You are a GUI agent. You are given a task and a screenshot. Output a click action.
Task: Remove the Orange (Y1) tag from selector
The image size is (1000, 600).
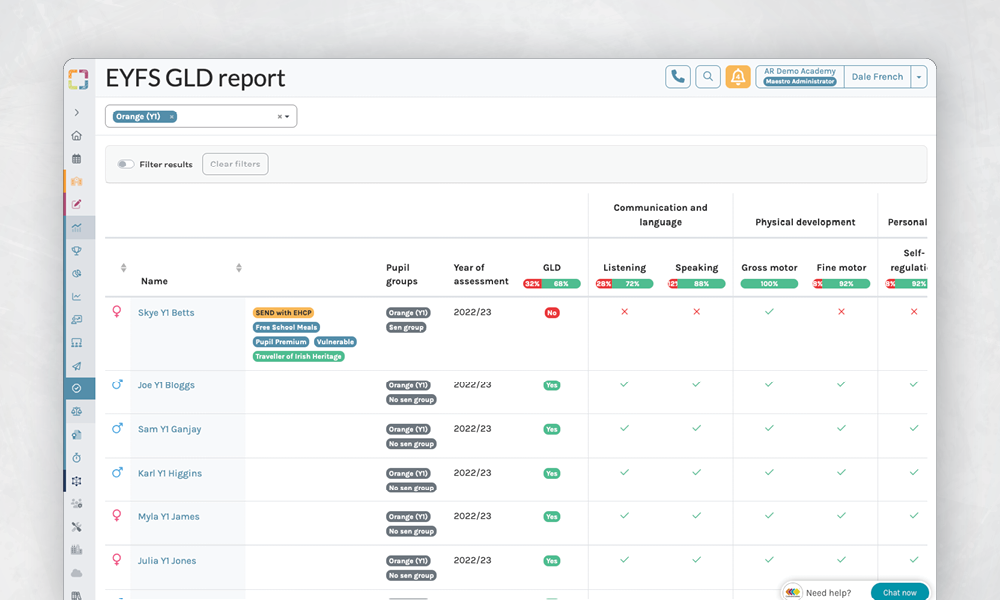171,117
